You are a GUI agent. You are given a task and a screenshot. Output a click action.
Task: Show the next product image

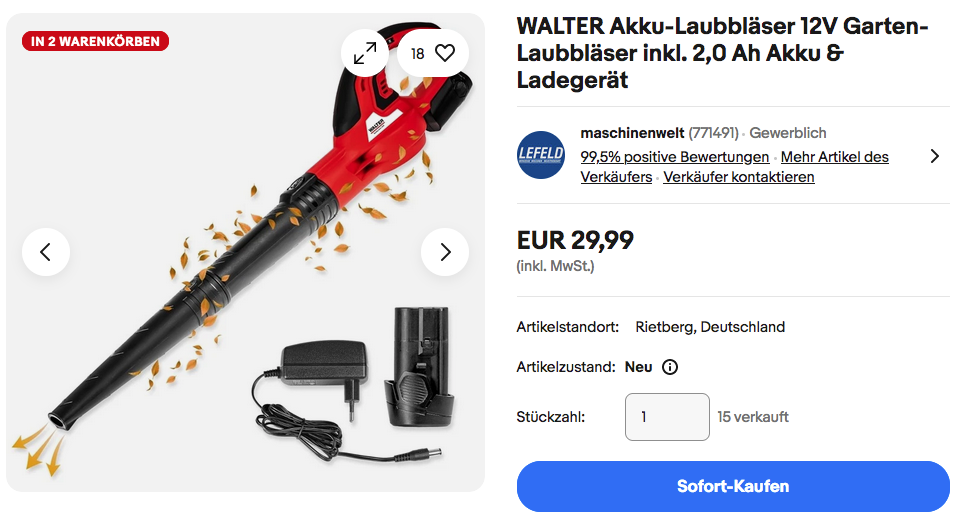(x=445, y=252)
